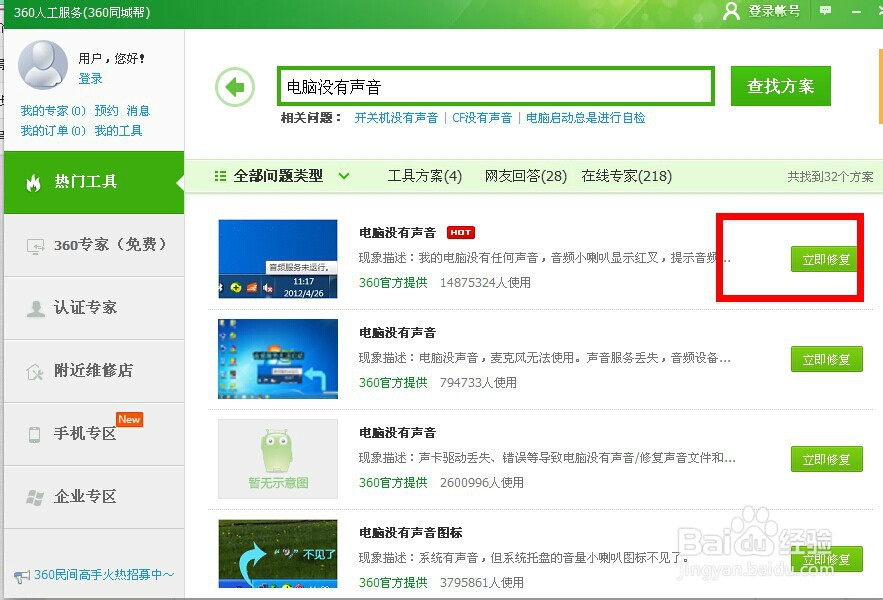Click 立即修复 for the 2600996人使用 result
883x600 pixels.
(826, 459)
